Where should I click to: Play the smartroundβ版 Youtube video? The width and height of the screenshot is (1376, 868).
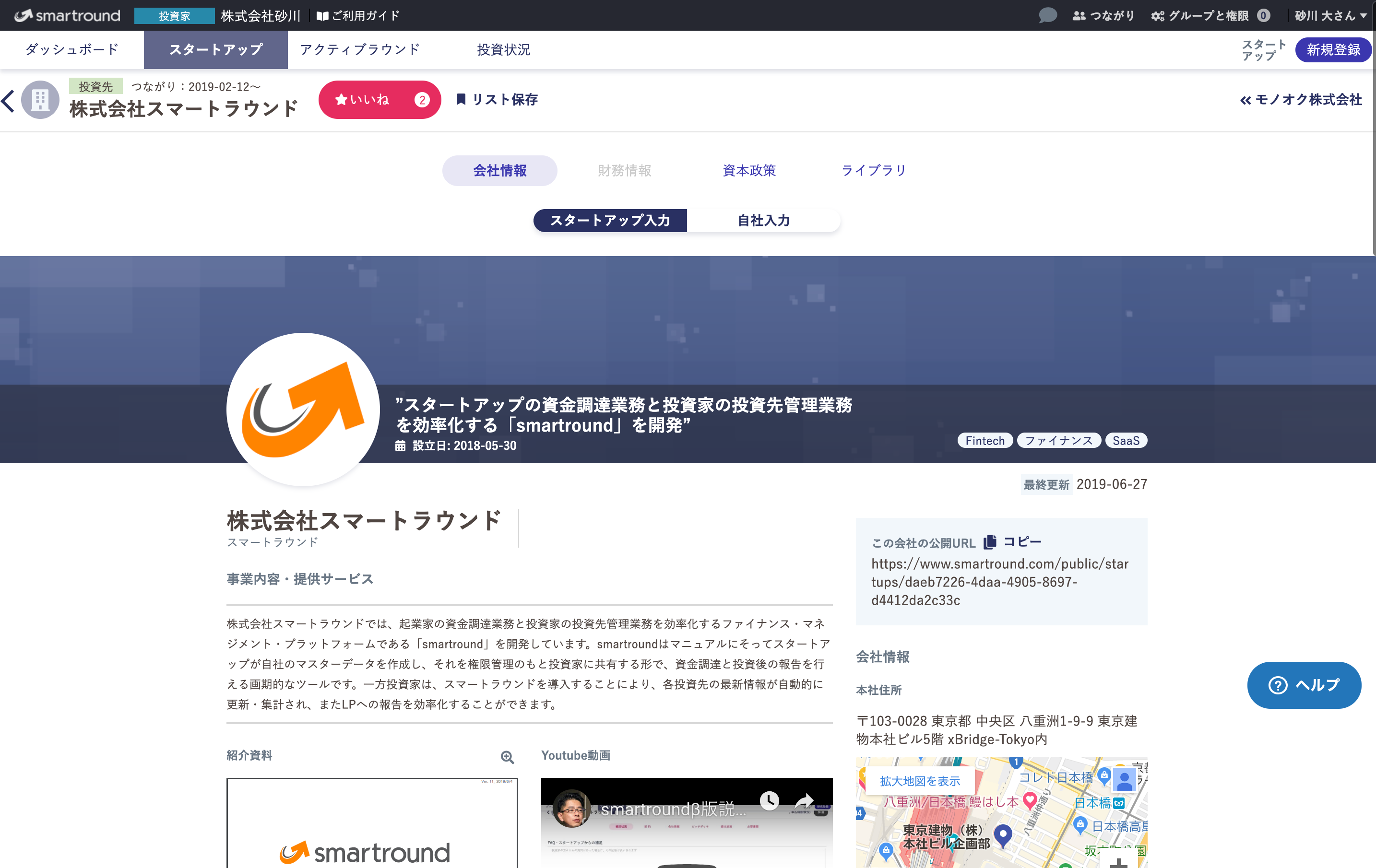click(x=686, y=823)
